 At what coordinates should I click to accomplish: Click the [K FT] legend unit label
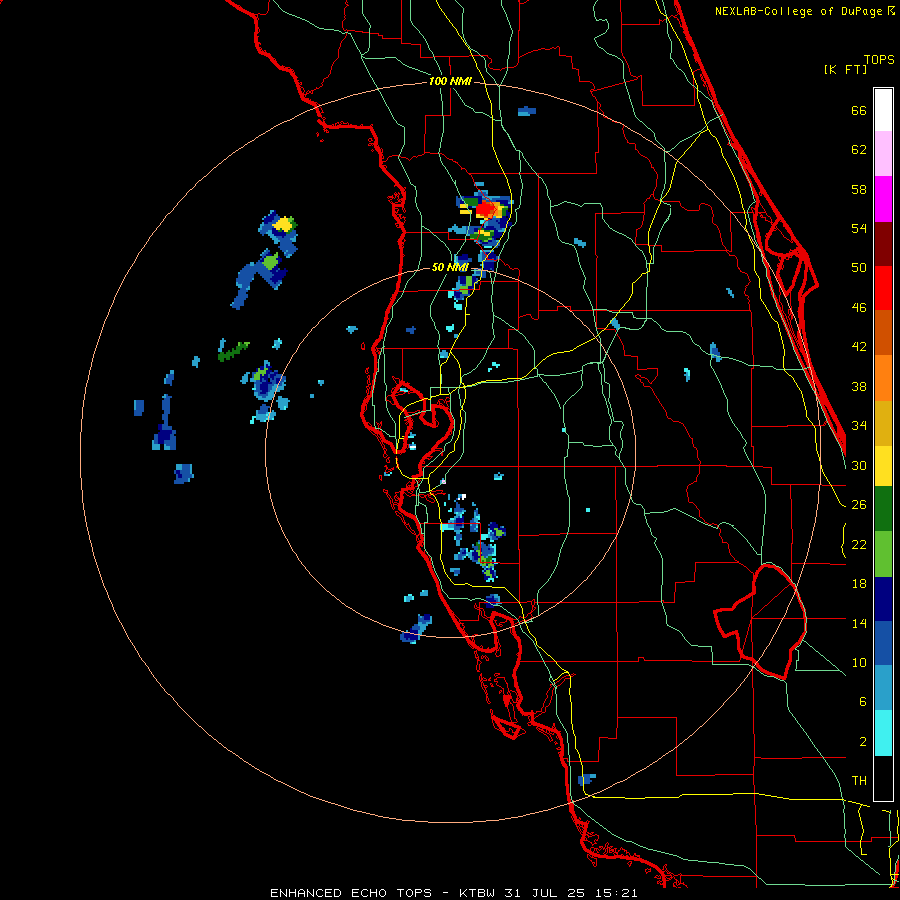click(845, 69)
